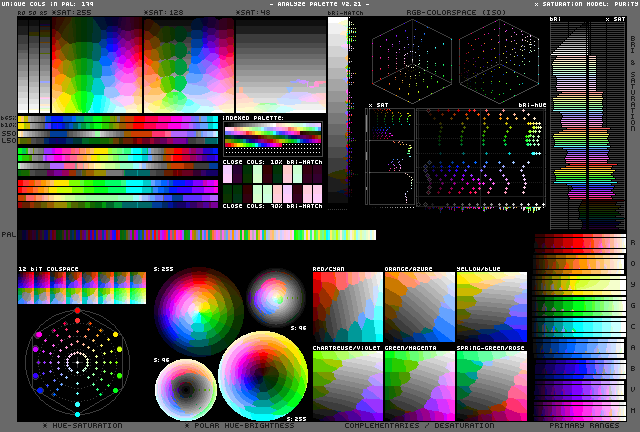The image size is (640, 432).
Task: Click the red primary range row
Action: (579, 243)
